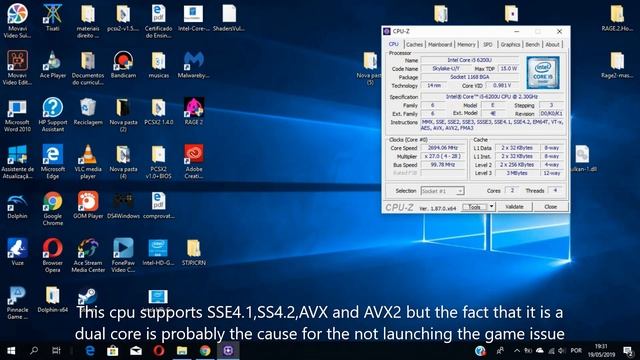Open the DS4Windows desktop icon
Viewport: 640px width, 360px height.
(123, 205)
